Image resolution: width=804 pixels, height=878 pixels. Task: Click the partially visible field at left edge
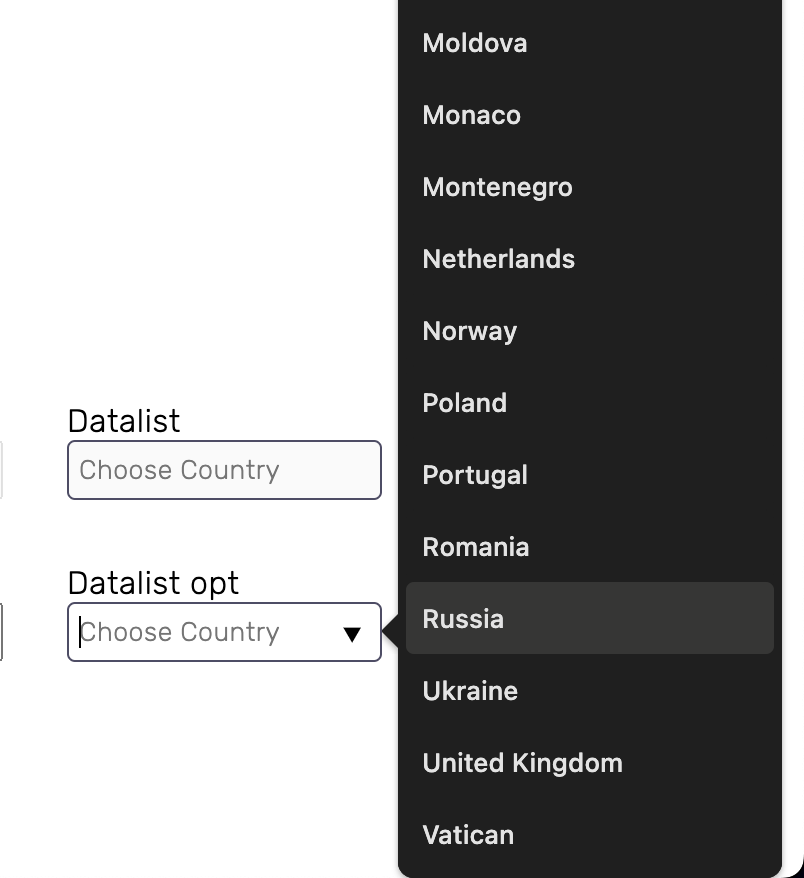2,632
